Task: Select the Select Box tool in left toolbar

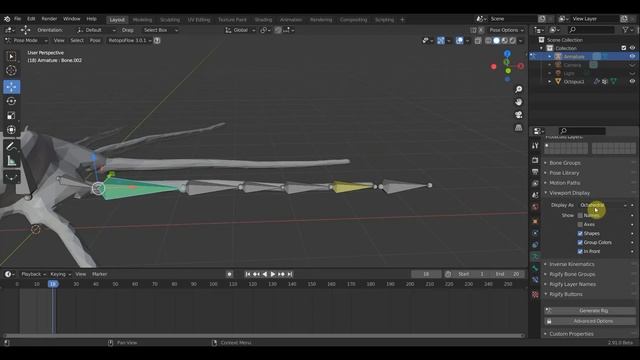Action: 11,56
